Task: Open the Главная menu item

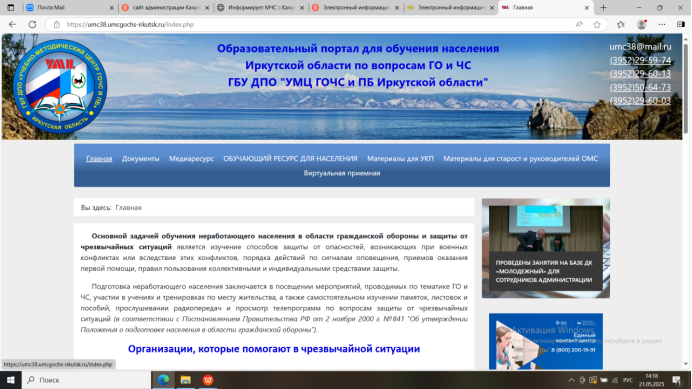Action: (x=99, y=159)
